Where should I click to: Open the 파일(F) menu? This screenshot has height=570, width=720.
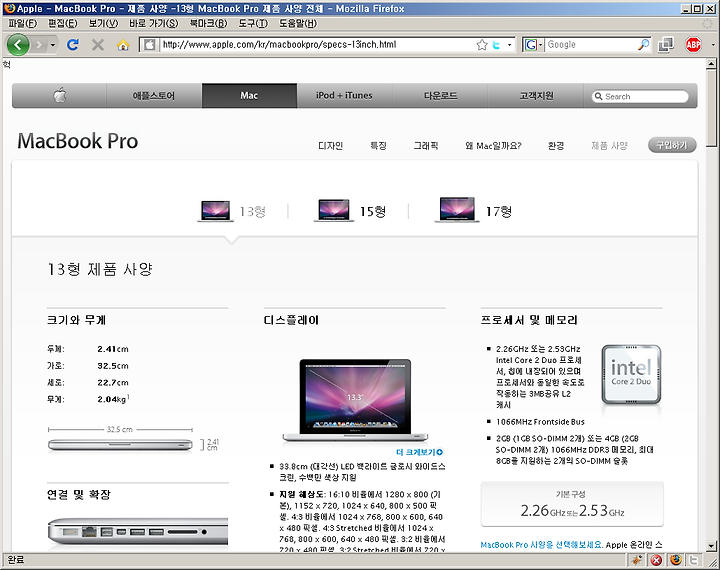22,23
